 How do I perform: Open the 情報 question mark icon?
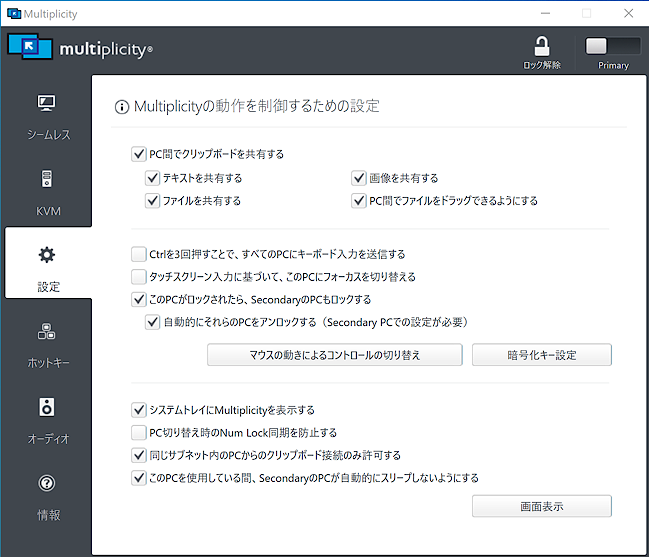pyautogui.click(x=47, y=483)
